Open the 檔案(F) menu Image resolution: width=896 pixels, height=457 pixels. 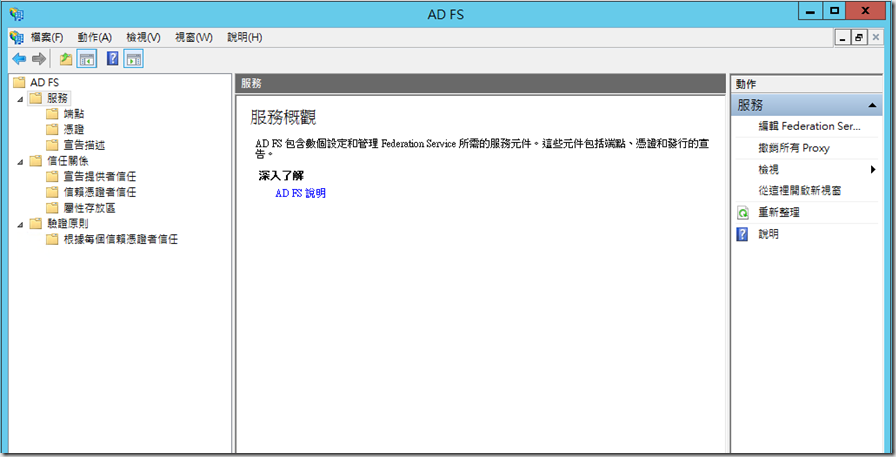click(47, 37)
